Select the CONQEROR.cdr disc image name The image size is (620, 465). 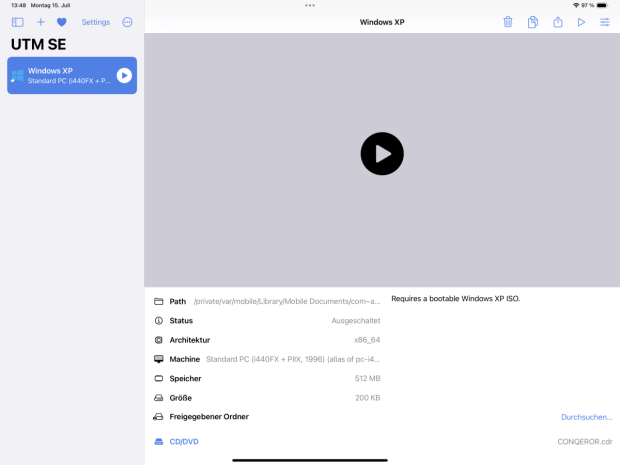[x=584, y=441]
